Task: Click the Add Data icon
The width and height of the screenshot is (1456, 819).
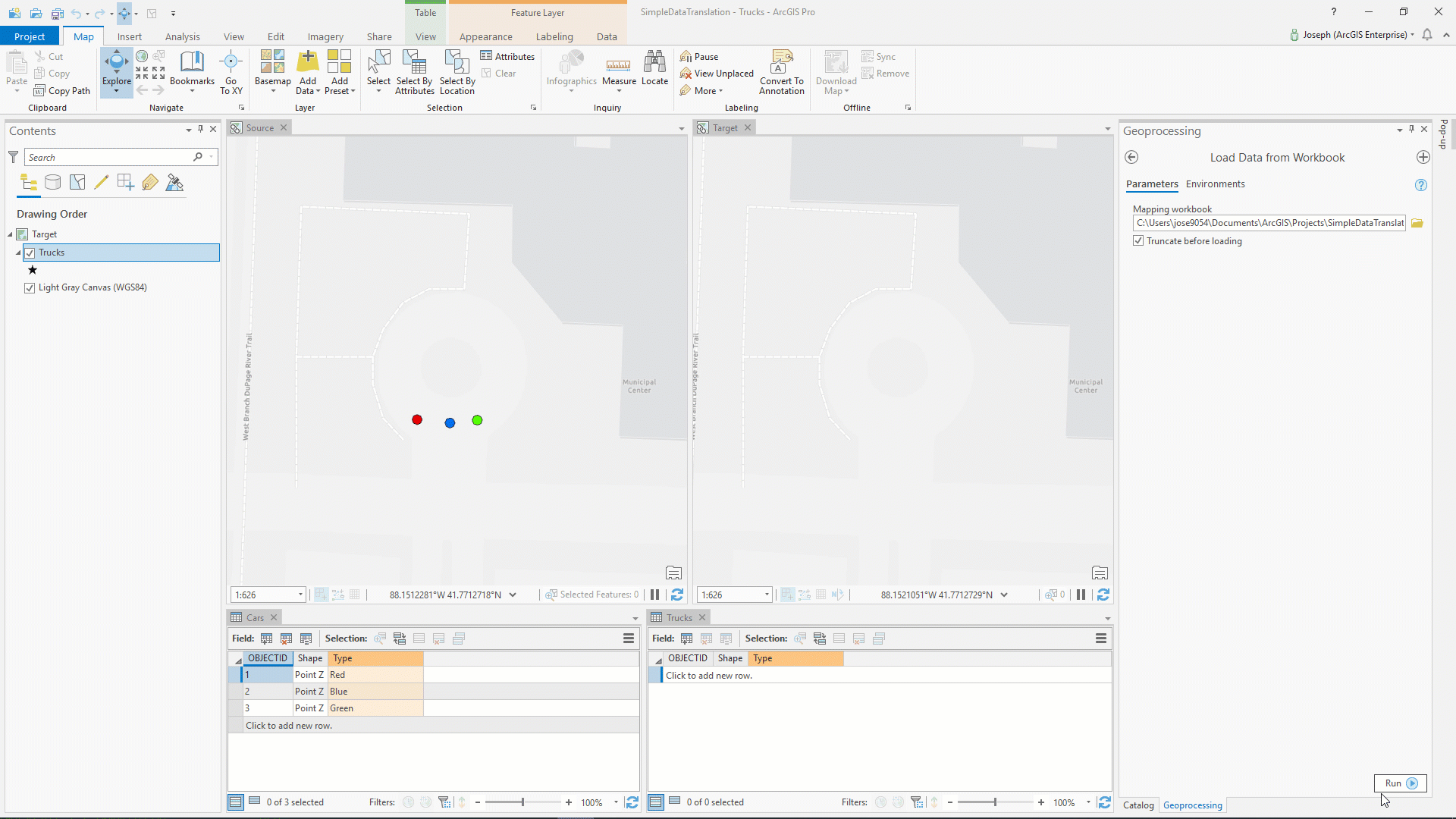Action: click(308, 62)
